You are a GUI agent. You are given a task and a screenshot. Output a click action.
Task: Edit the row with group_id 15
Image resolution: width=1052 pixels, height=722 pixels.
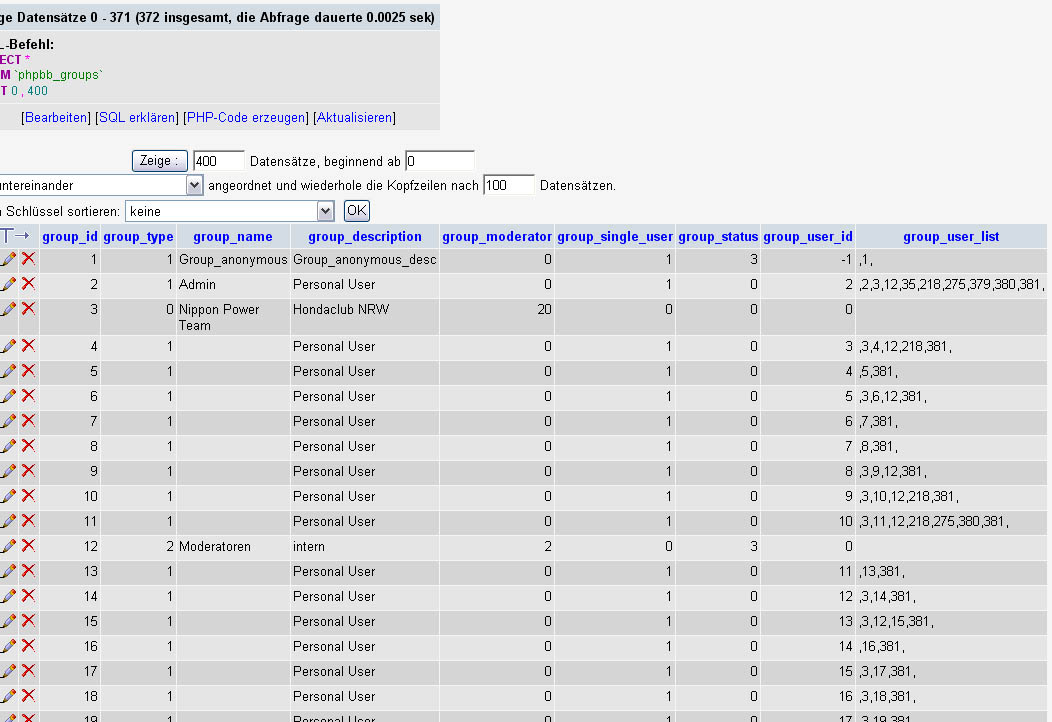(x=8, y=621)
